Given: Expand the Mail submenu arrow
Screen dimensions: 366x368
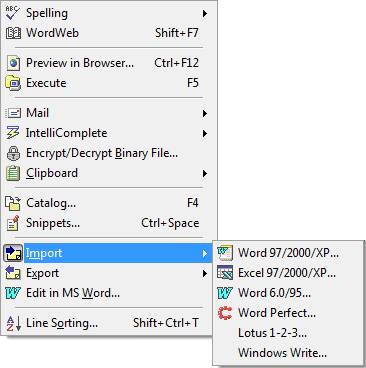Looking at the screenshot, I should (x=205, y=113).
